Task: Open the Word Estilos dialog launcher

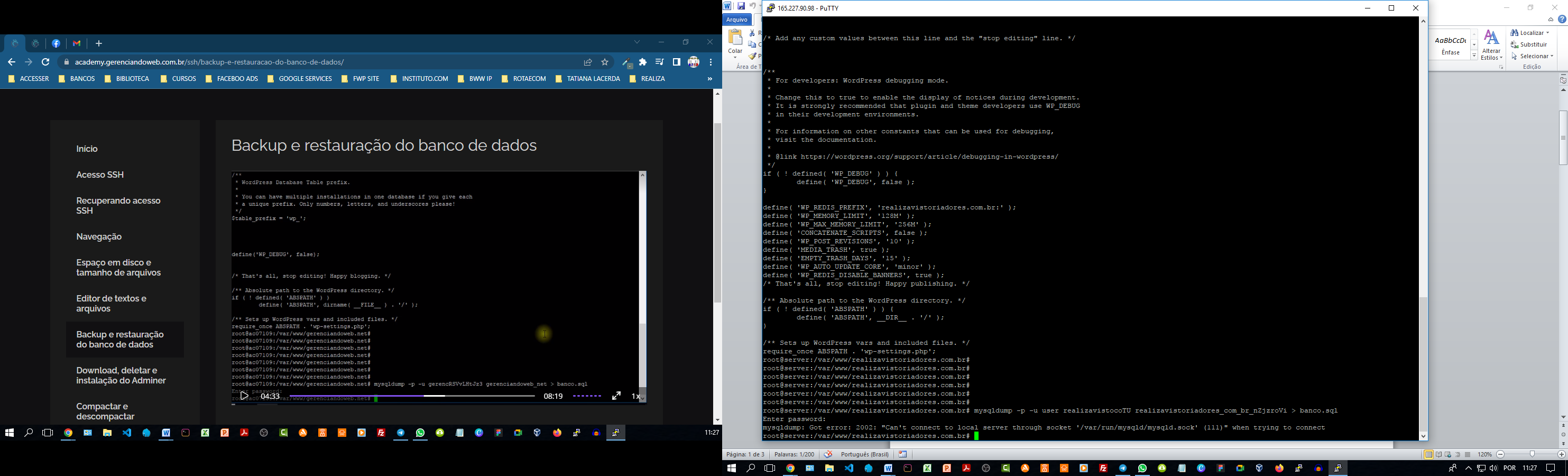Action: [1501, 68]
